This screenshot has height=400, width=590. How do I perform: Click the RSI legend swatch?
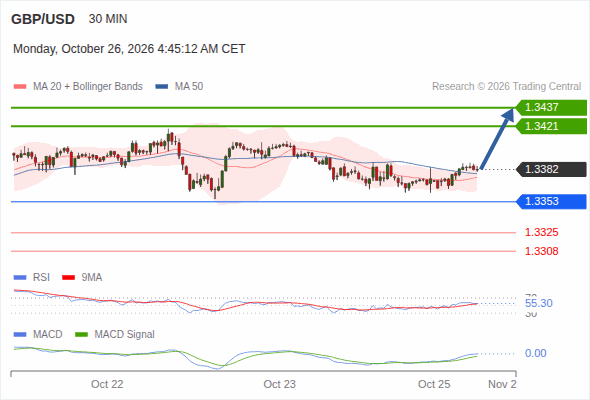tap(20, 278)
